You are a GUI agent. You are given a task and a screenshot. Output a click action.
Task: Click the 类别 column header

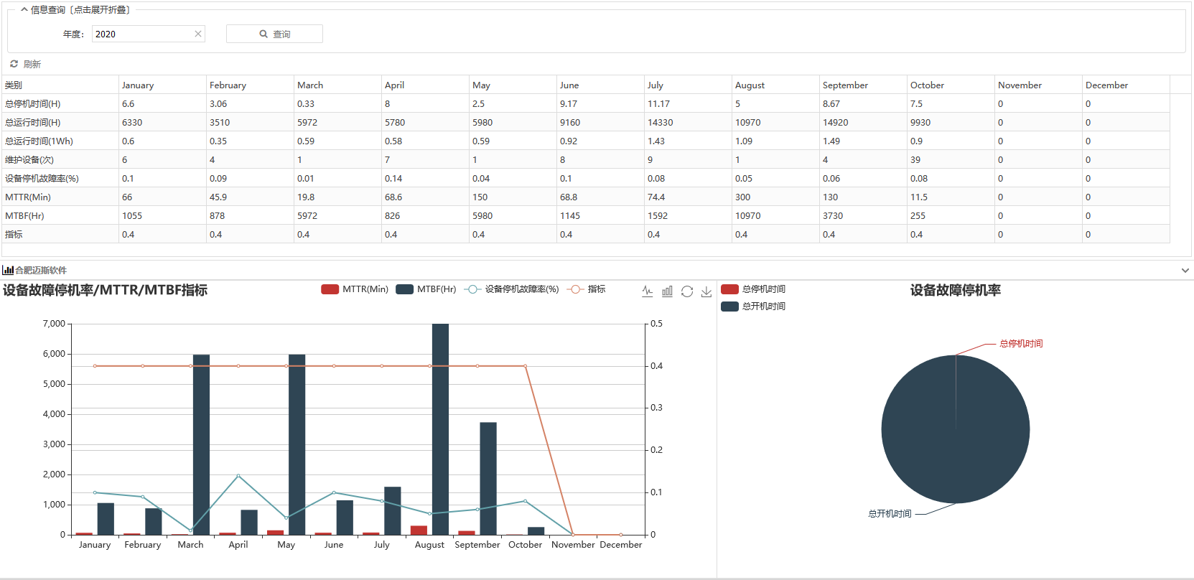(14, 85)
